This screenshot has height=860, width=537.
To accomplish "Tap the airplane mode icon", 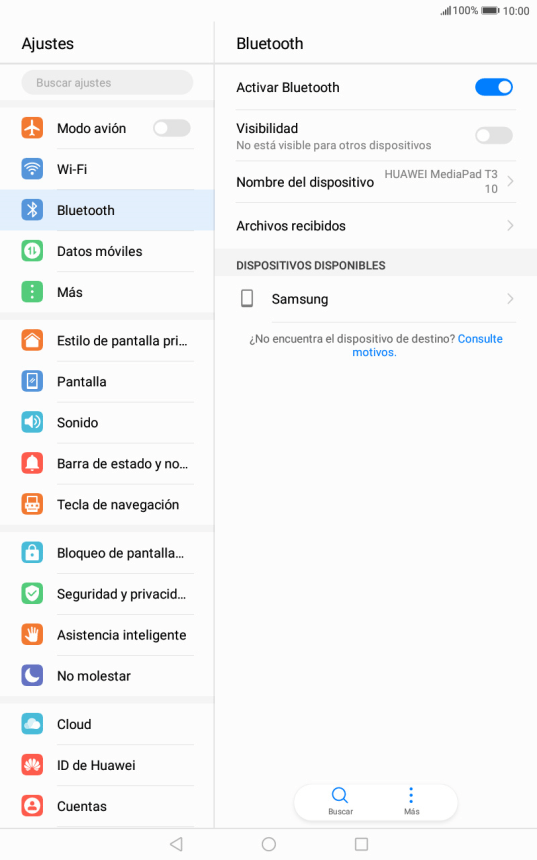I will point(32,128).
